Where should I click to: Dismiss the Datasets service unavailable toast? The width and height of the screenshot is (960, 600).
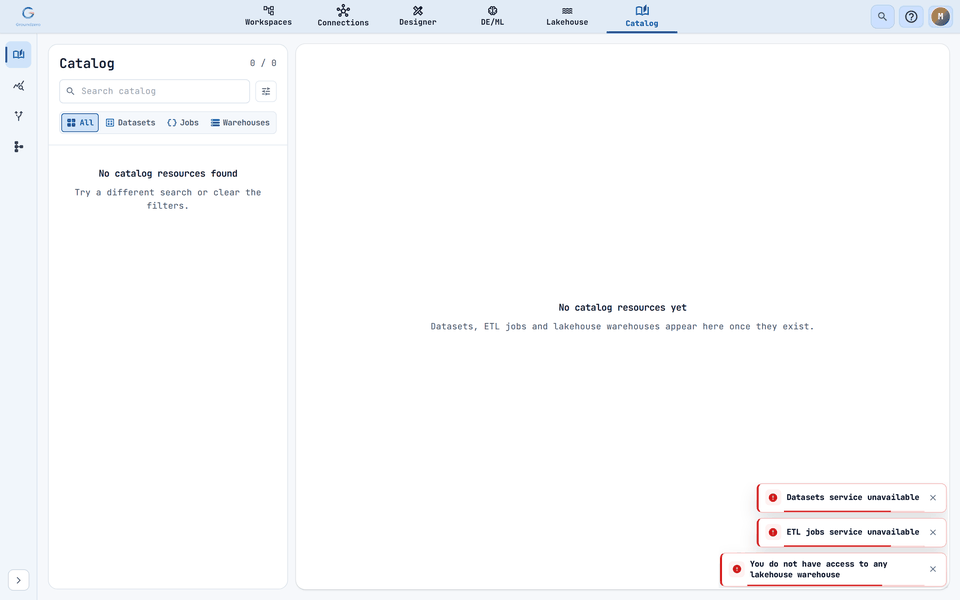coord(933,498)
